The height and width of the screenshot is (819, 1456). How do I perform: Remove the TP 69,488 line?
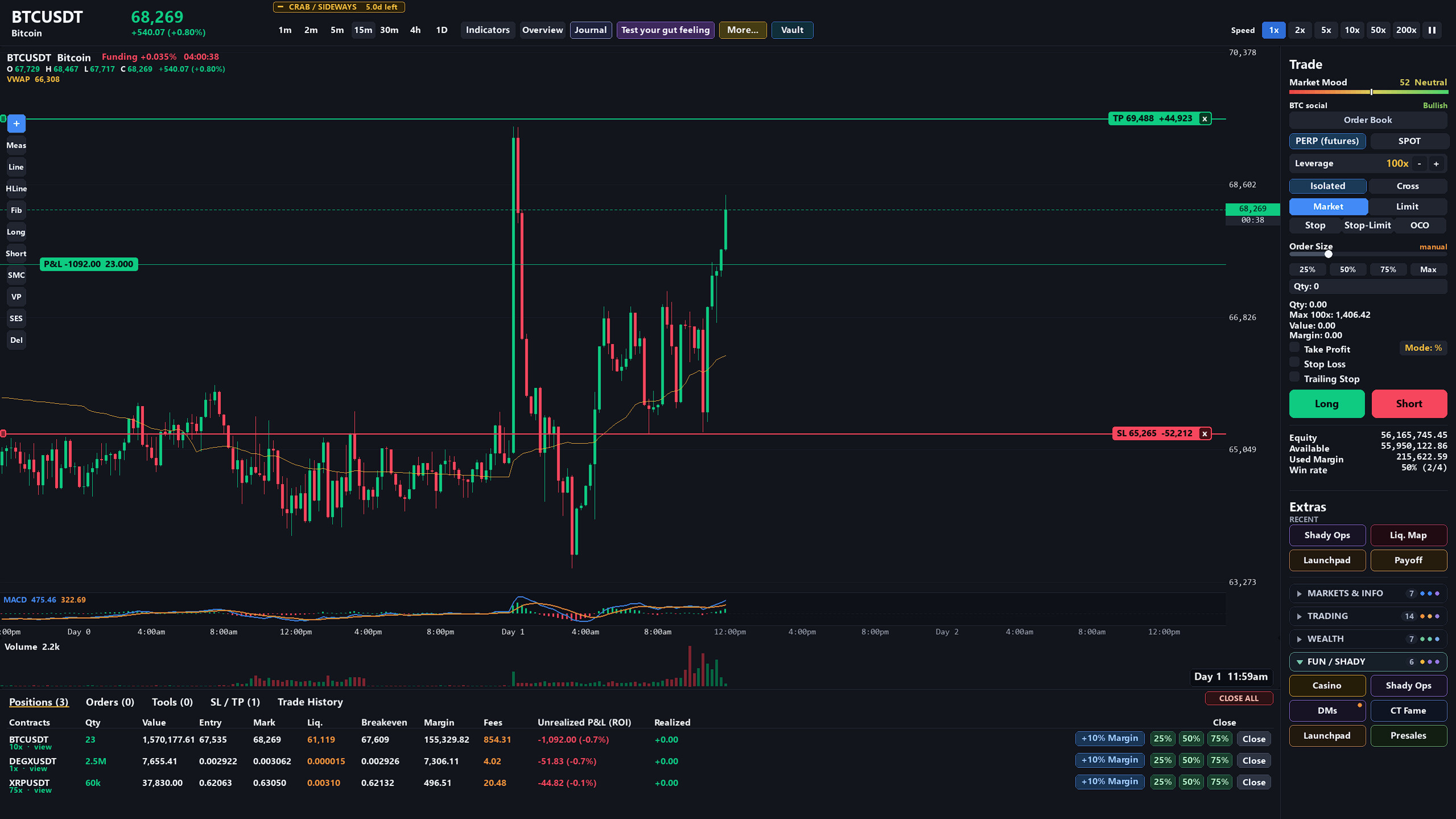(1204, 118)
